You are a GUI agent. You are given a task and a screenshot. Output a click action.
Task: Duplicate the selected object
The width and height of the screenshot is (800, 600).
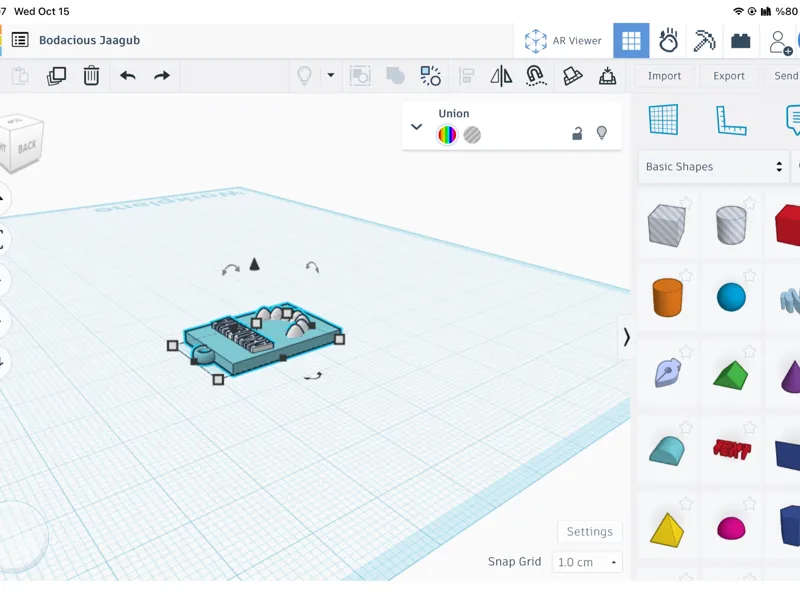pyautogui.click(x=56, y=76)
